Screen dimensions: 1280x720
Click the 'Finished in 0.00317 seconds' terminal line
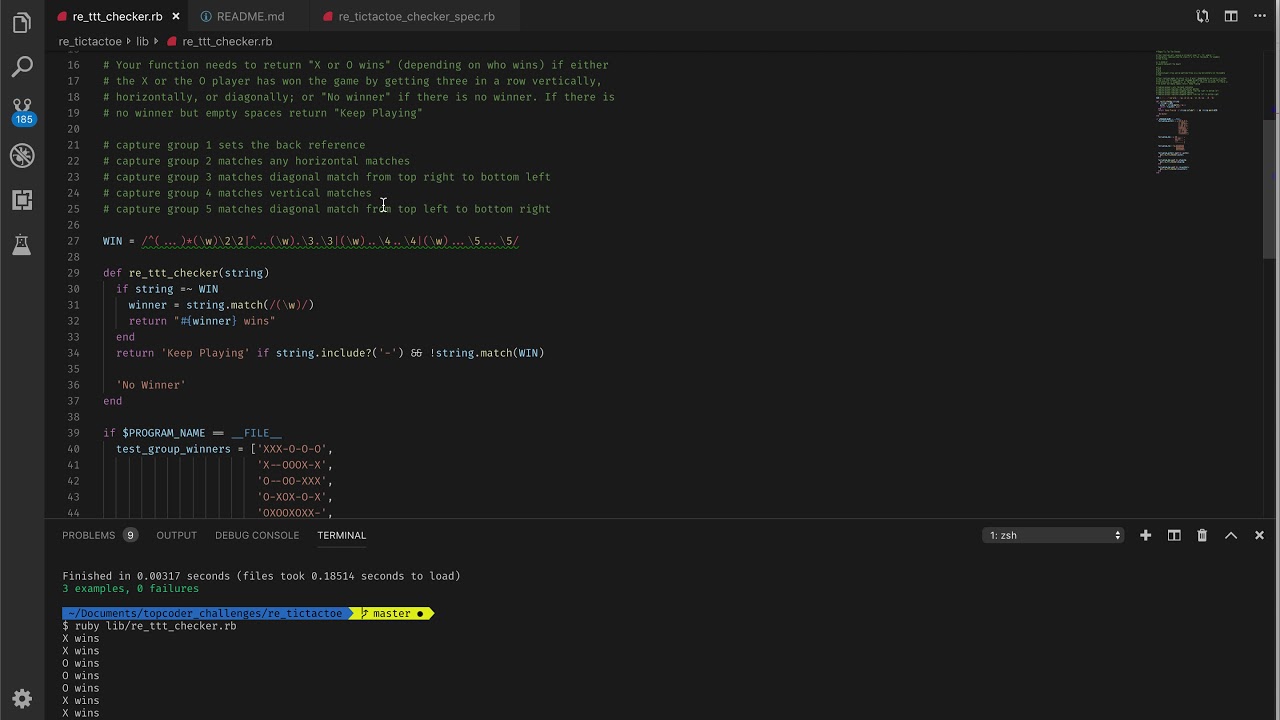tap(261, 576)
